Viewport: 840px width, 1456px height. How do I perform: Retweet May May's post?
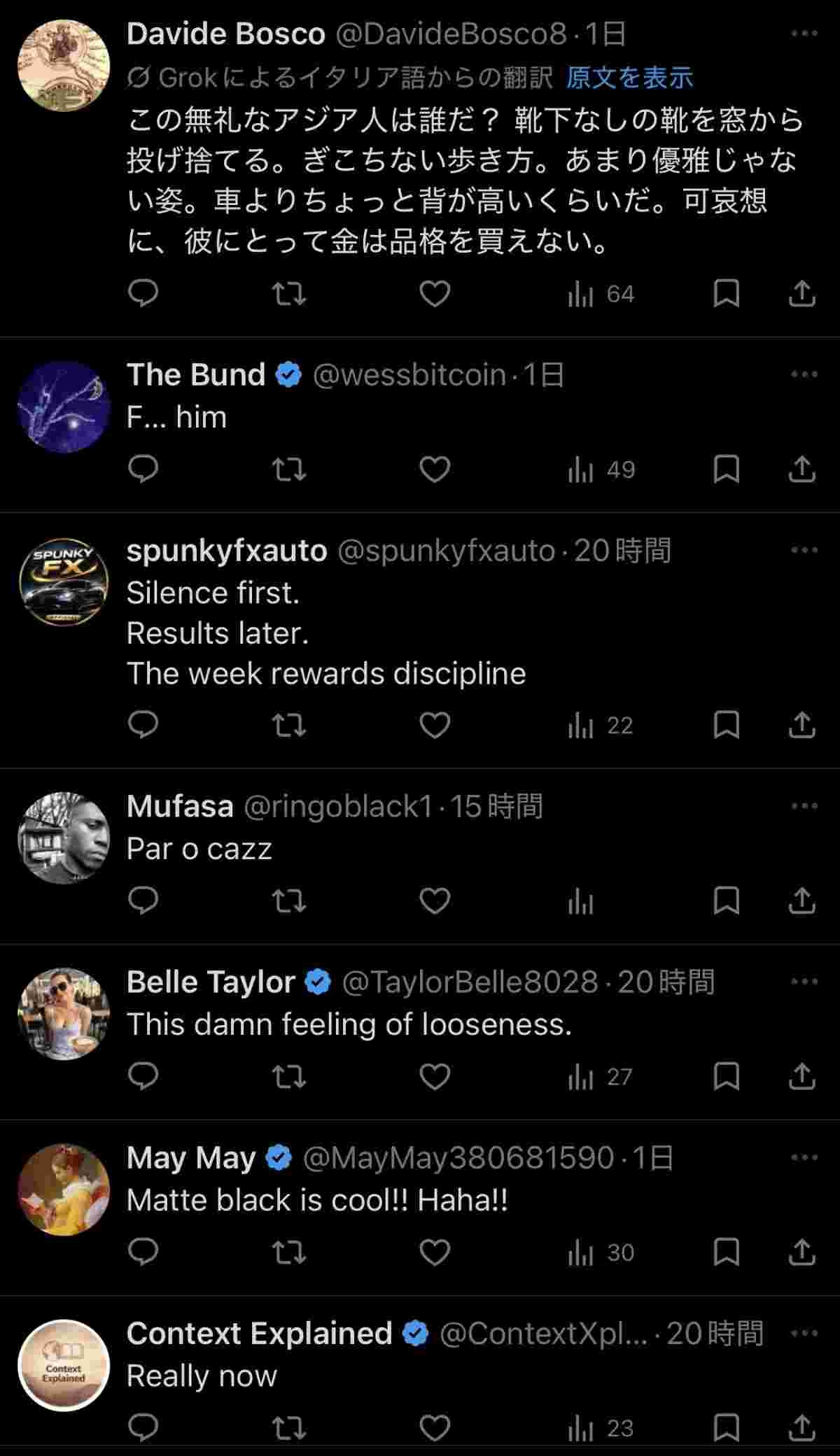click(x=288, y=1252)
